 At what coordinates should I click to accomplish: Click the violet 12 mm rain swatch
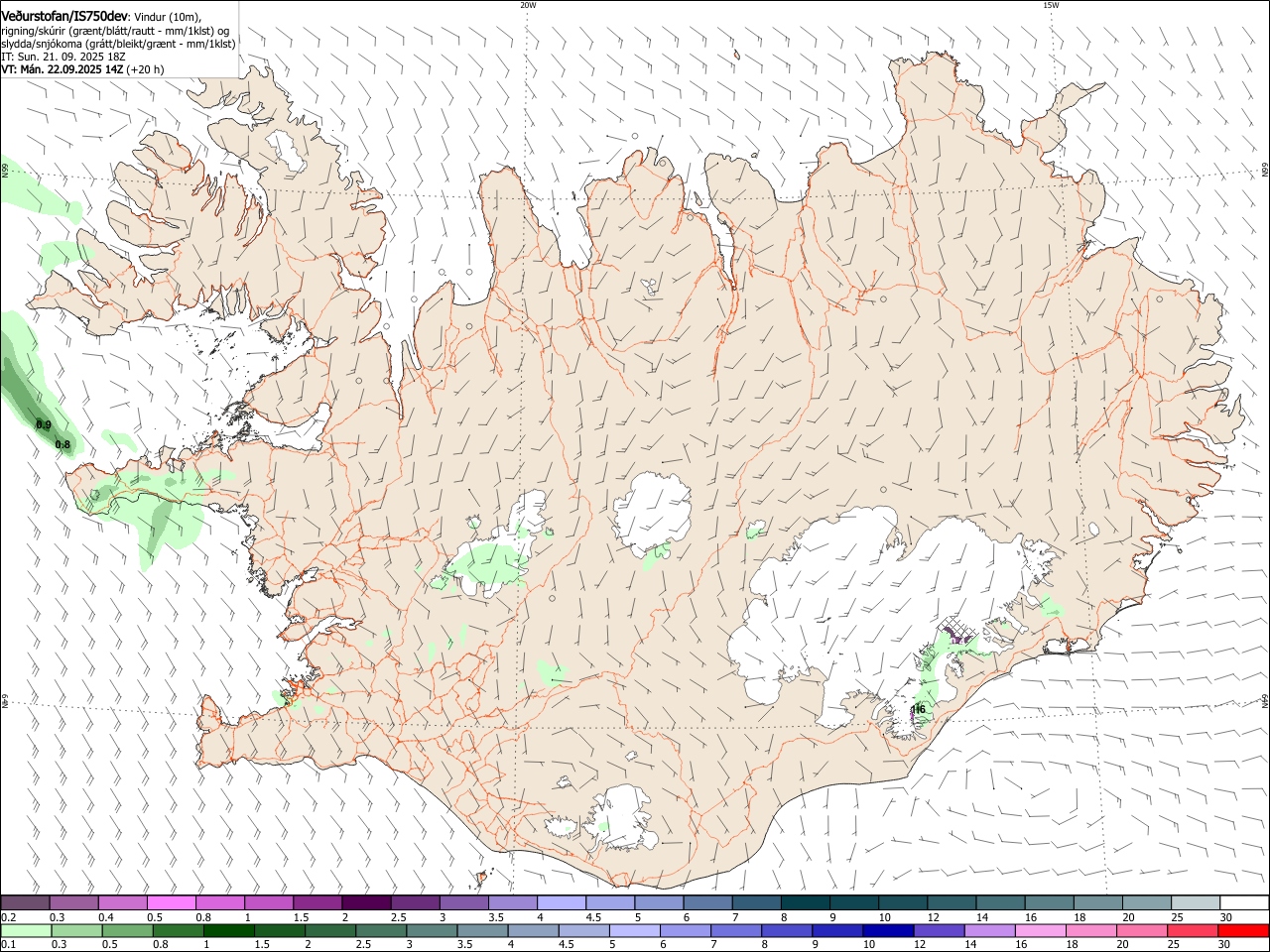click(x=939, y=930)
